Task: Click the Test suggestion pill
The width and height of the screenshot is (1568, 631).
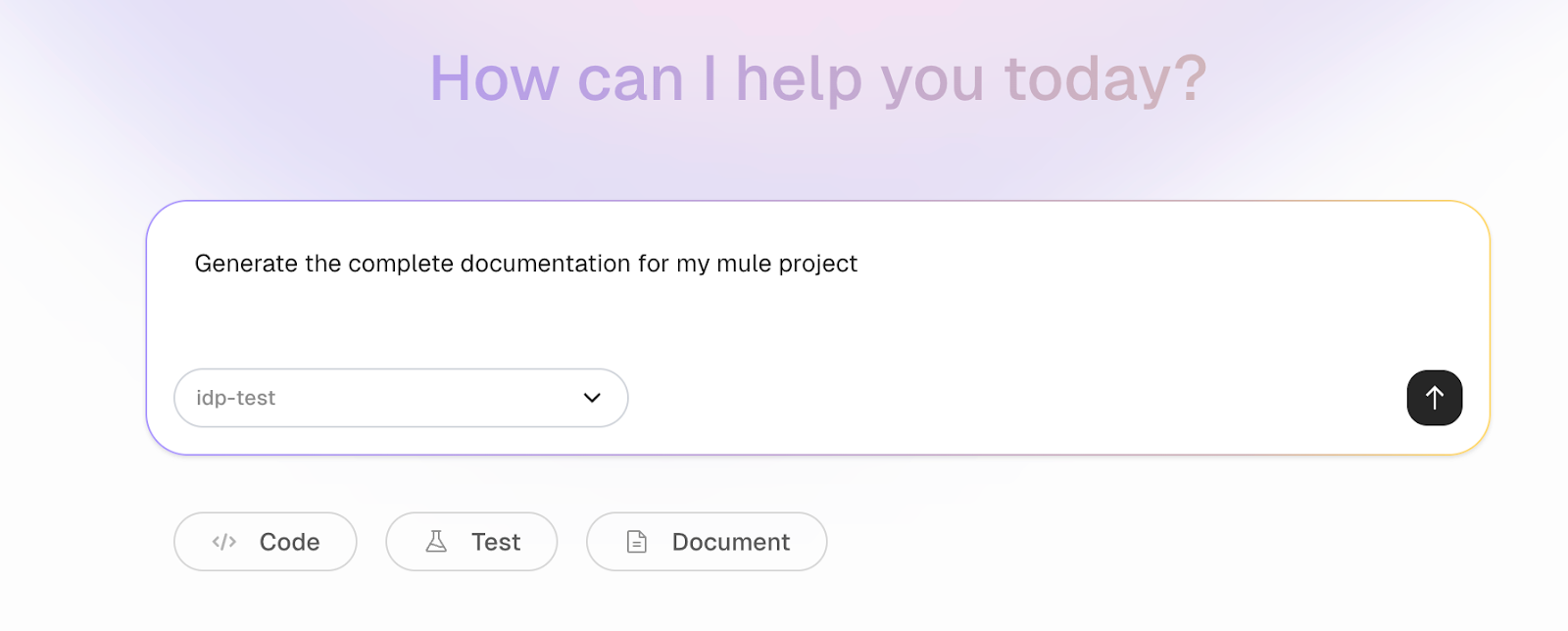Action: (471, 542)
